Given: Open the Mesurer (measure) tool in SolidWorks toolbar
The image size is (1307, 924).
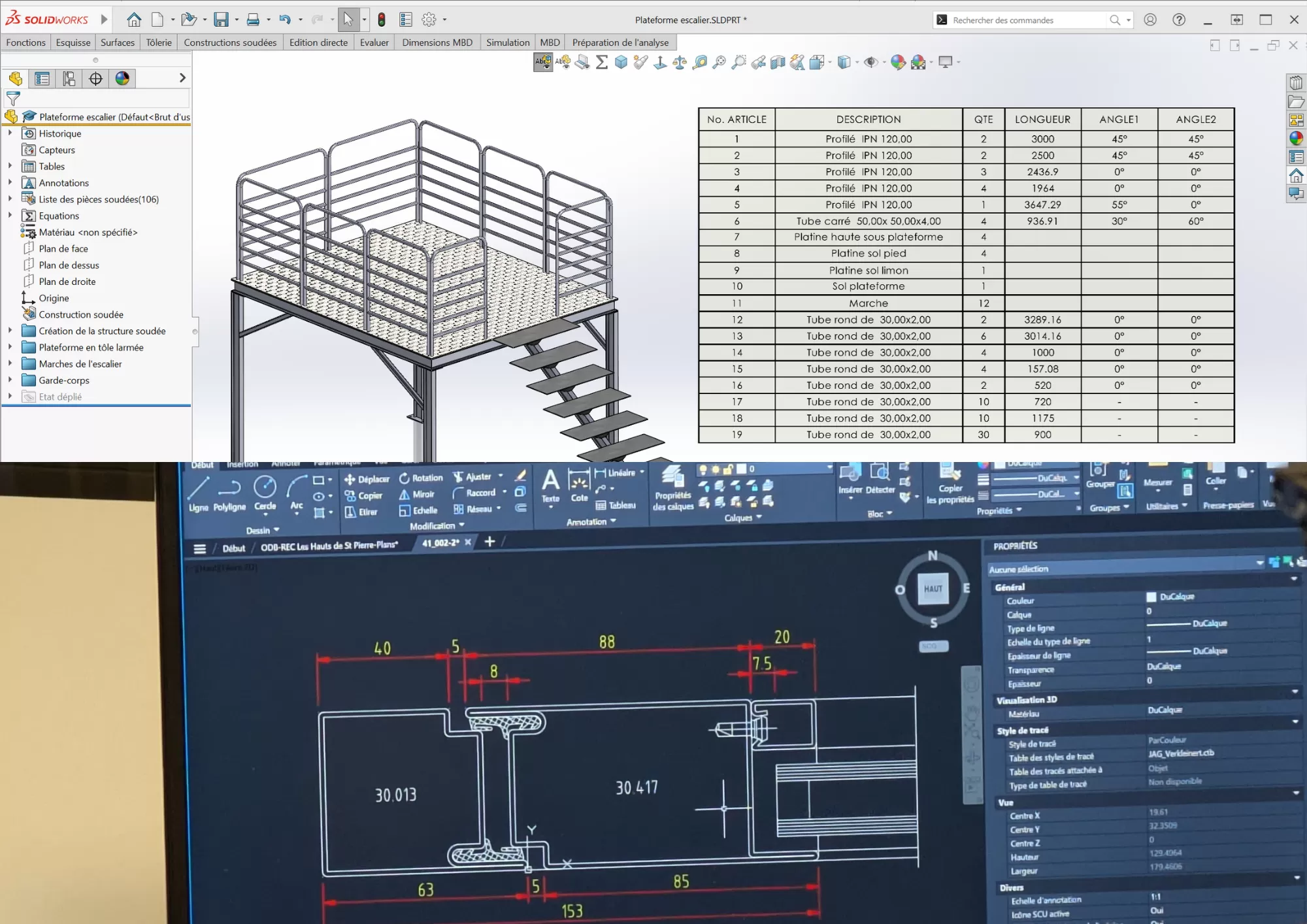Looking at the screenshot, I should [x=699, y=62].
